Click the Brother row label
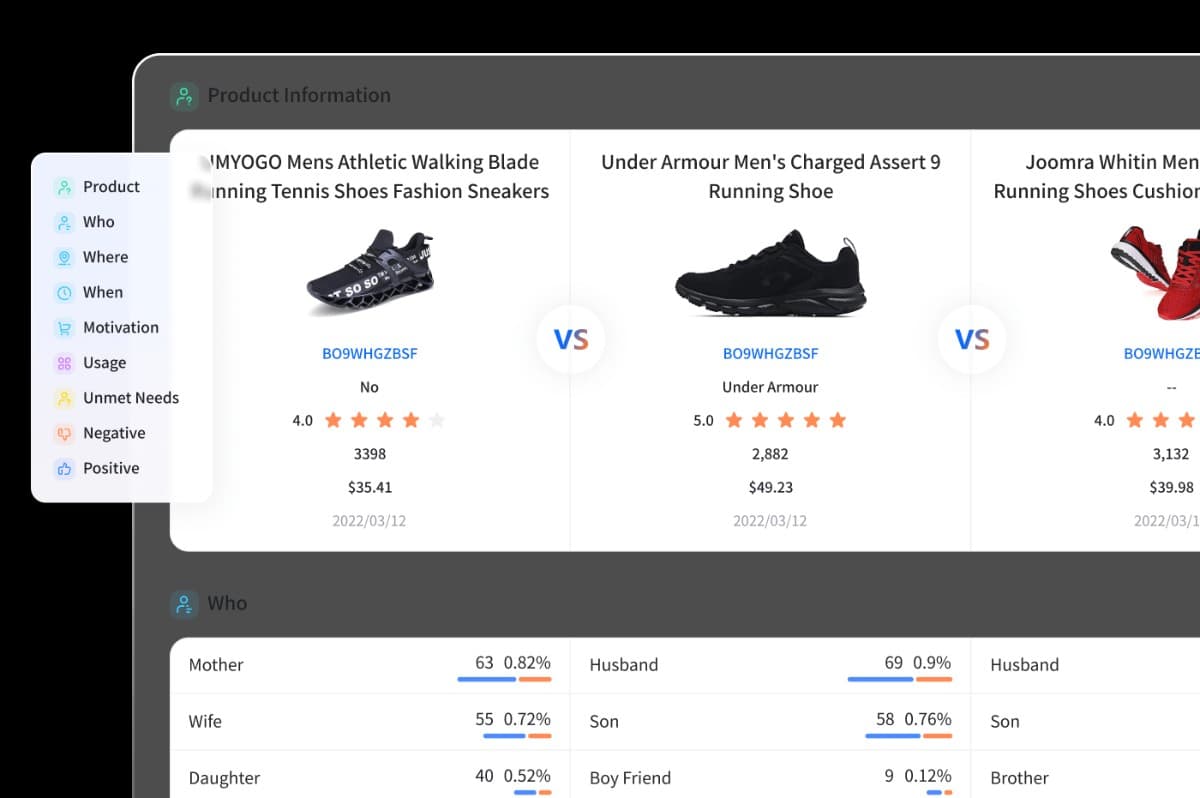The image size is (1200, 798). (x=1019, y=778)
